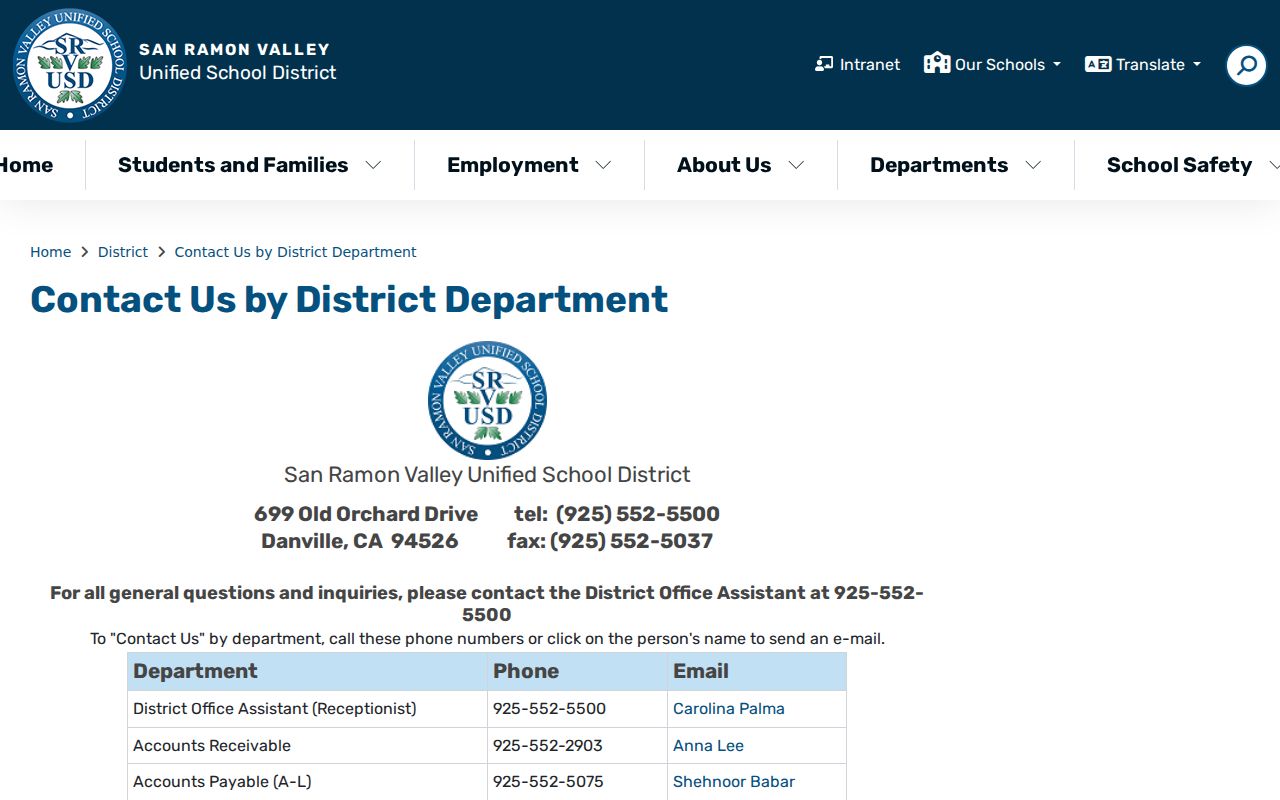The width and height of the screenshot is (1280, 800).
Task: Email Shehnoor Babar
Action: pos(734,782)
